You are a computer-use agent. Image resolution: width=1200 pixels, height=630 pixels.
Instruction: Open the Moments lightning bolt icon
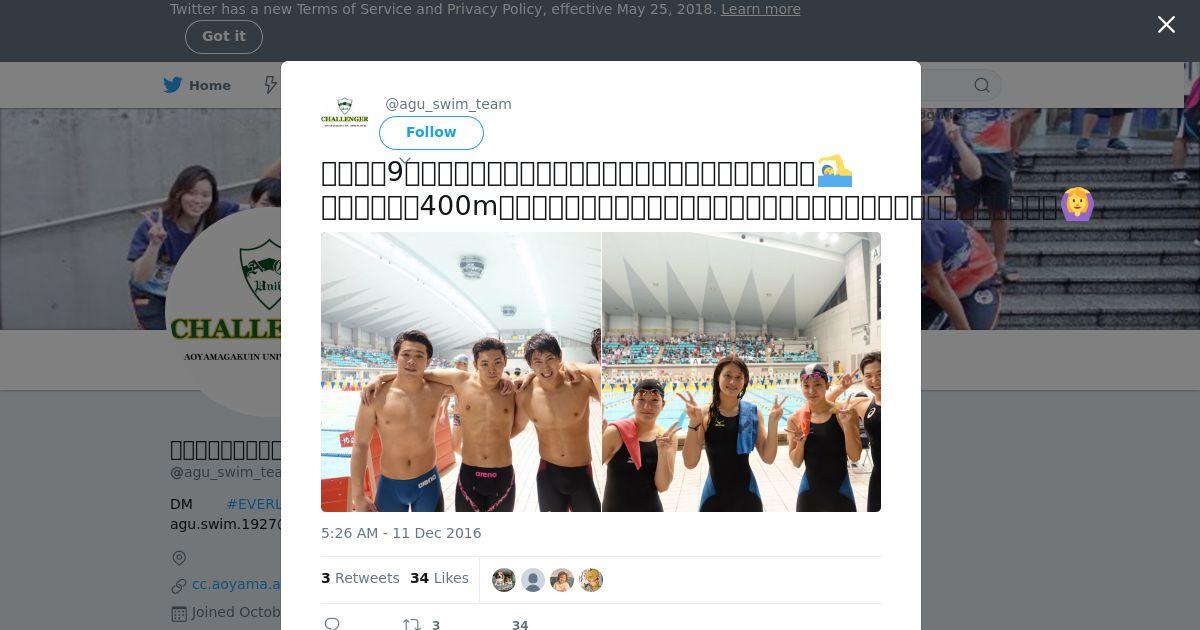[270, 85]
